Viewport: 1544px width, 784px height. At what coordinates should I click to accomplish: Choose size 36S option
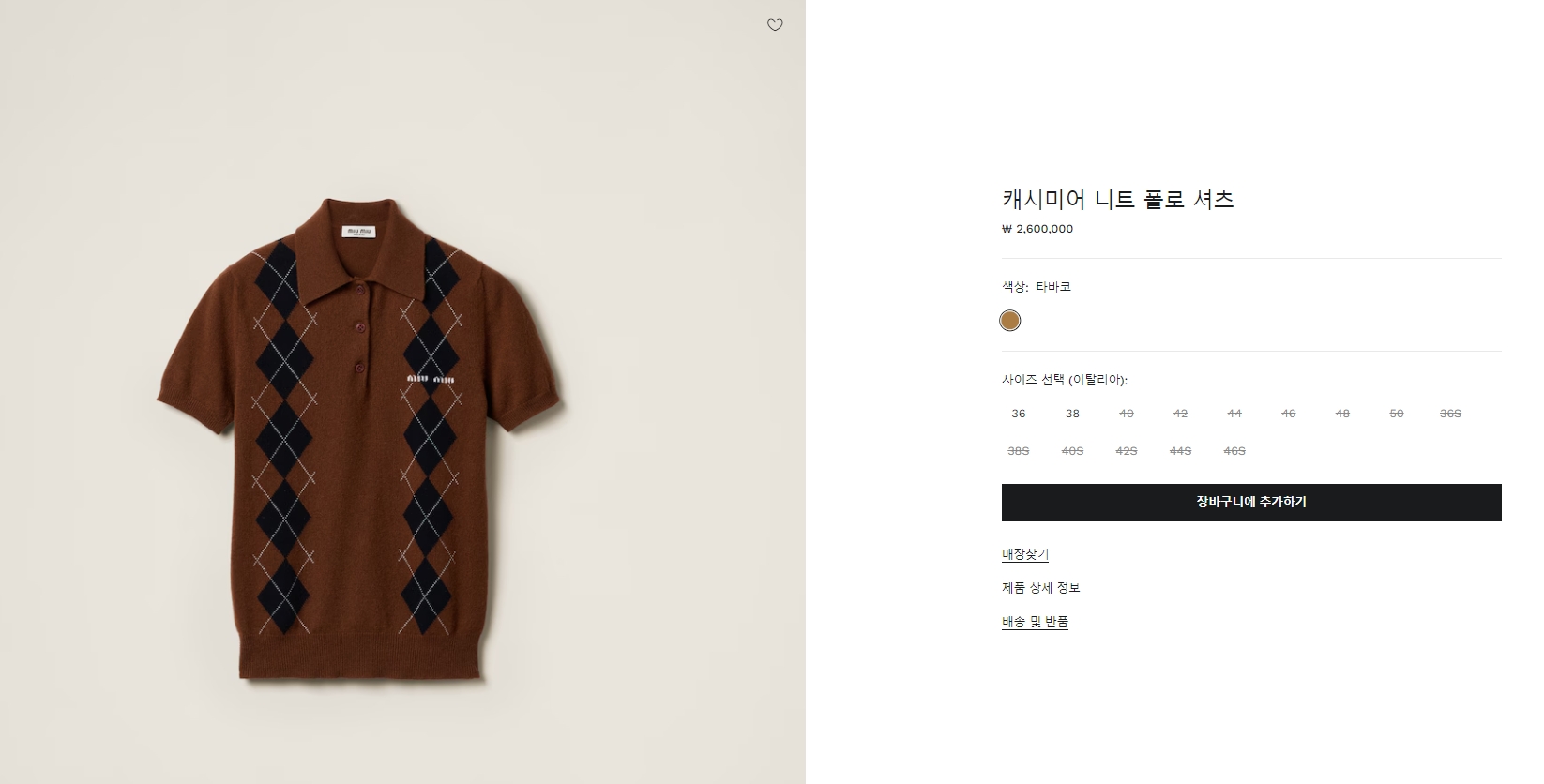coord(1450,414)
